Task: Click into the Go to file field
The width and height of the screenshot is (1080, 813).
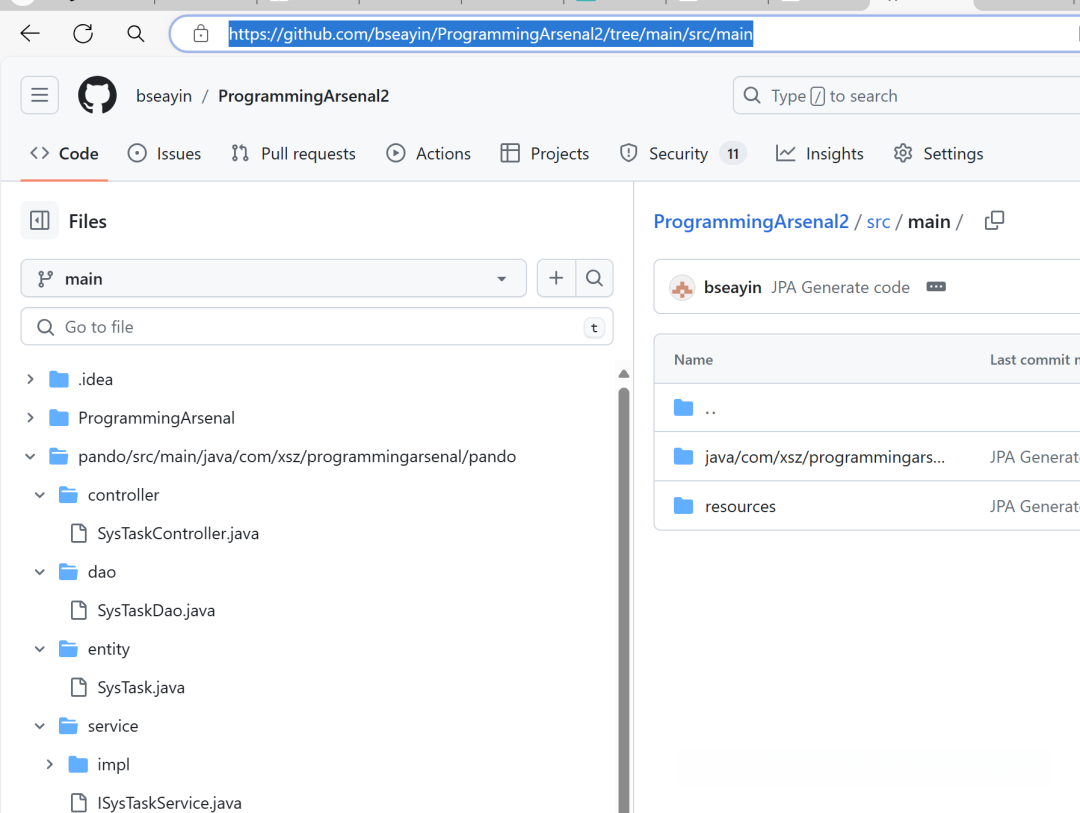Action: click(317, 326)
